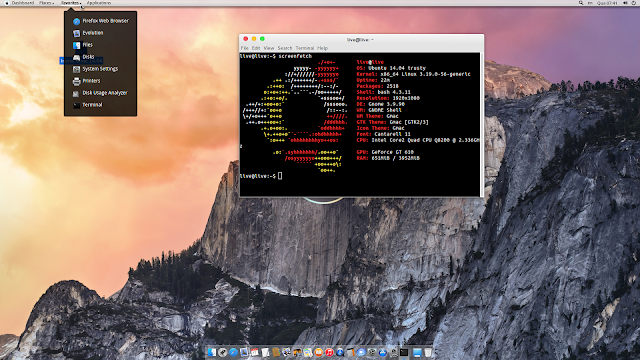The width and height of the screenshot is (640, 360).
Task: Open the Dashboard from the top bar
Action: [23, 3]
